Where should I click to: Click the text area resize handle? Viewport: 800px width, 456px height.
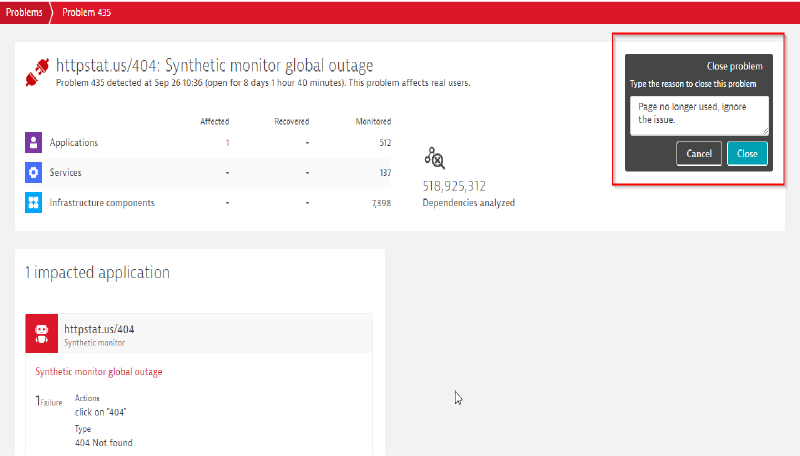tap(765, 131)
